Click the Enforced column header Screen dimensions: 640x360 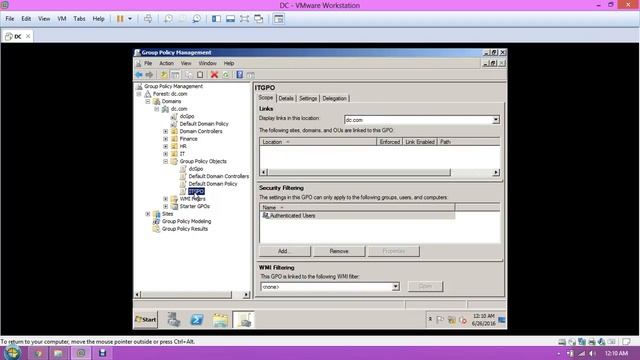(389, 142)
